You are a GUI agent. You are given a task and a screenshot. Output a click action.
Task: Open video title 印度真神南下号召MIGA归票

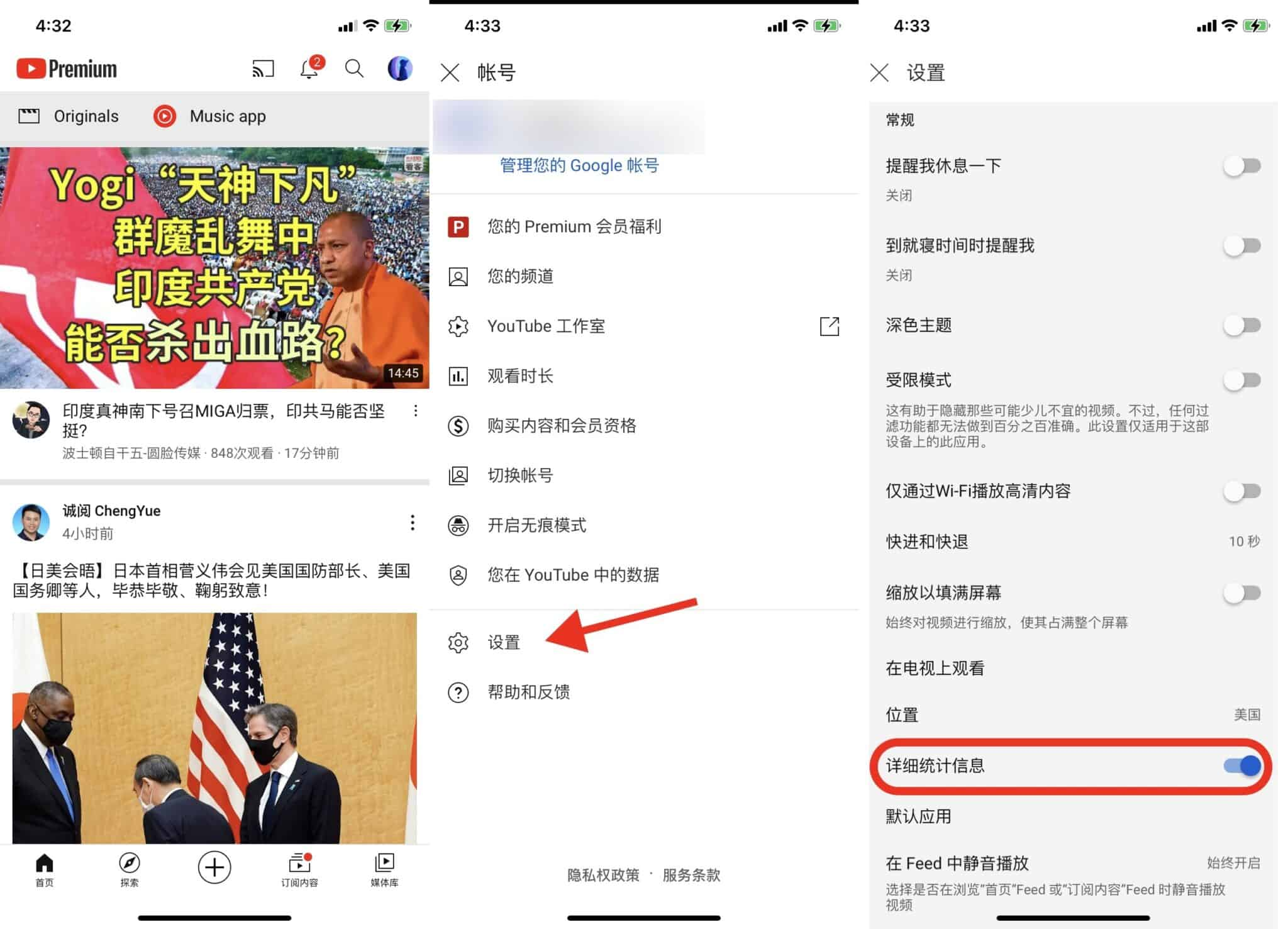click(223, 420)
